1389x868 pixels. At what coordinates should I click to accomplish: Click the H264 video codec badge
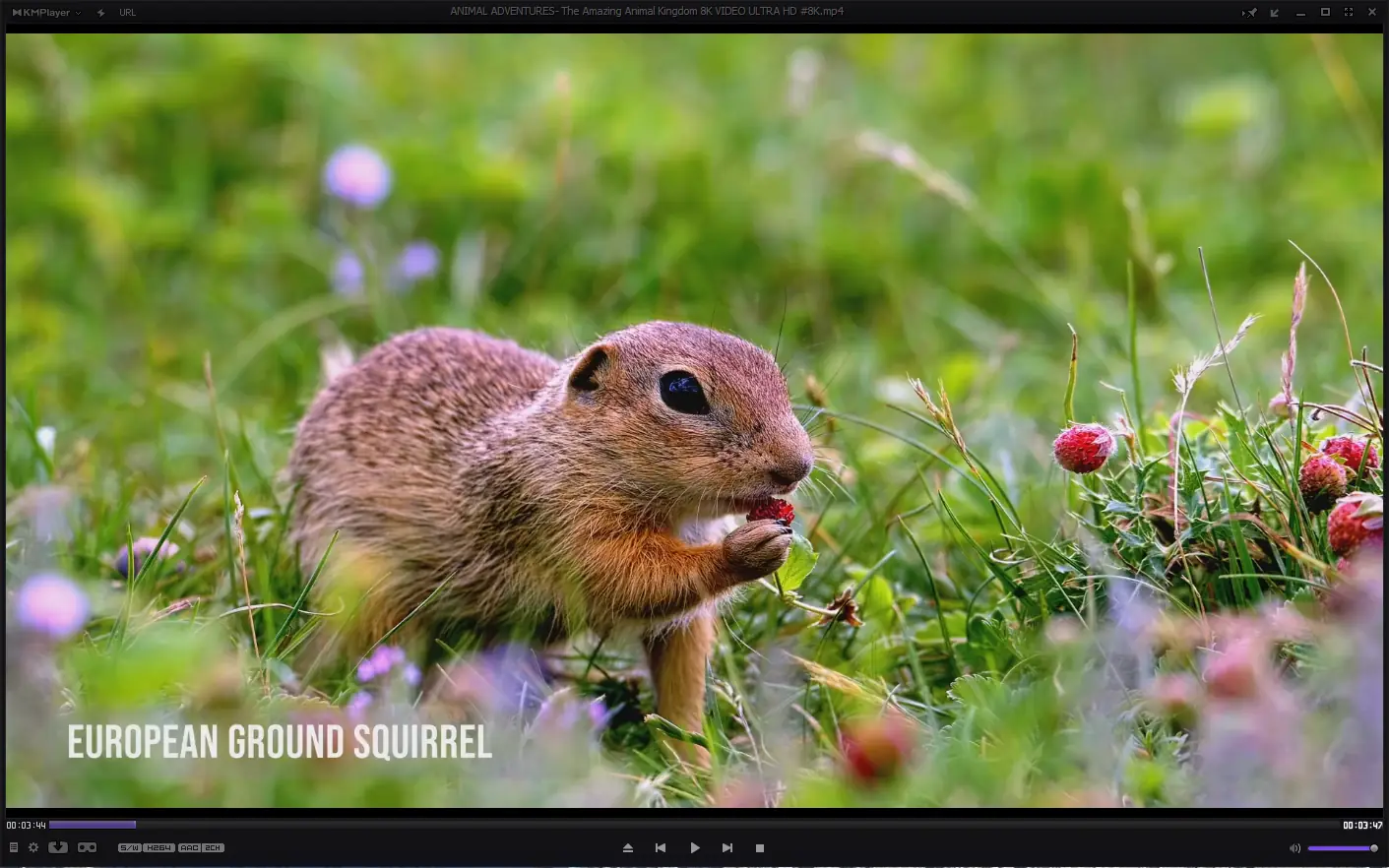159,847
